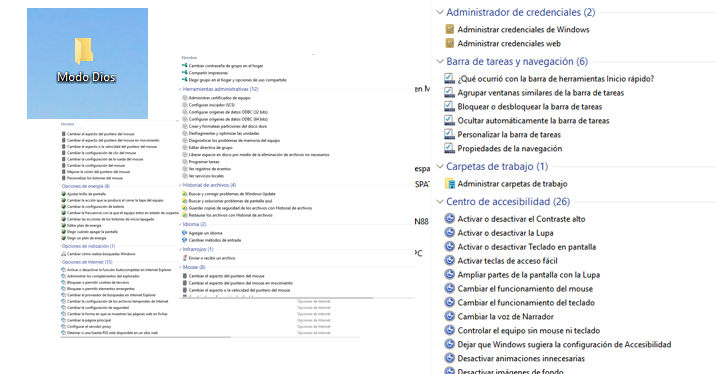Select Activar o desactivar el Contraste alto
Image resolution: width=715 pixels, height=374 pixels.
point(521,219)
